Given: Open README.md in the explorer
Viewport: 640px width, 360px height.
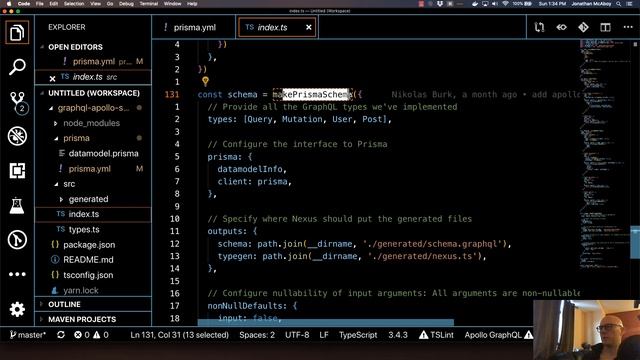Looking at the screenshot, I should point(88,260).
